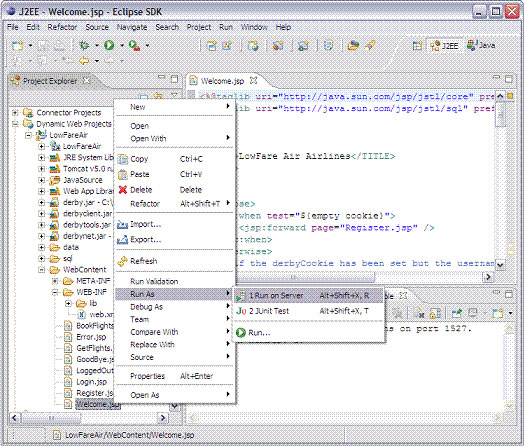Choose Run Validation from context menu
The image size is (524, 446).
pos(174,281)
